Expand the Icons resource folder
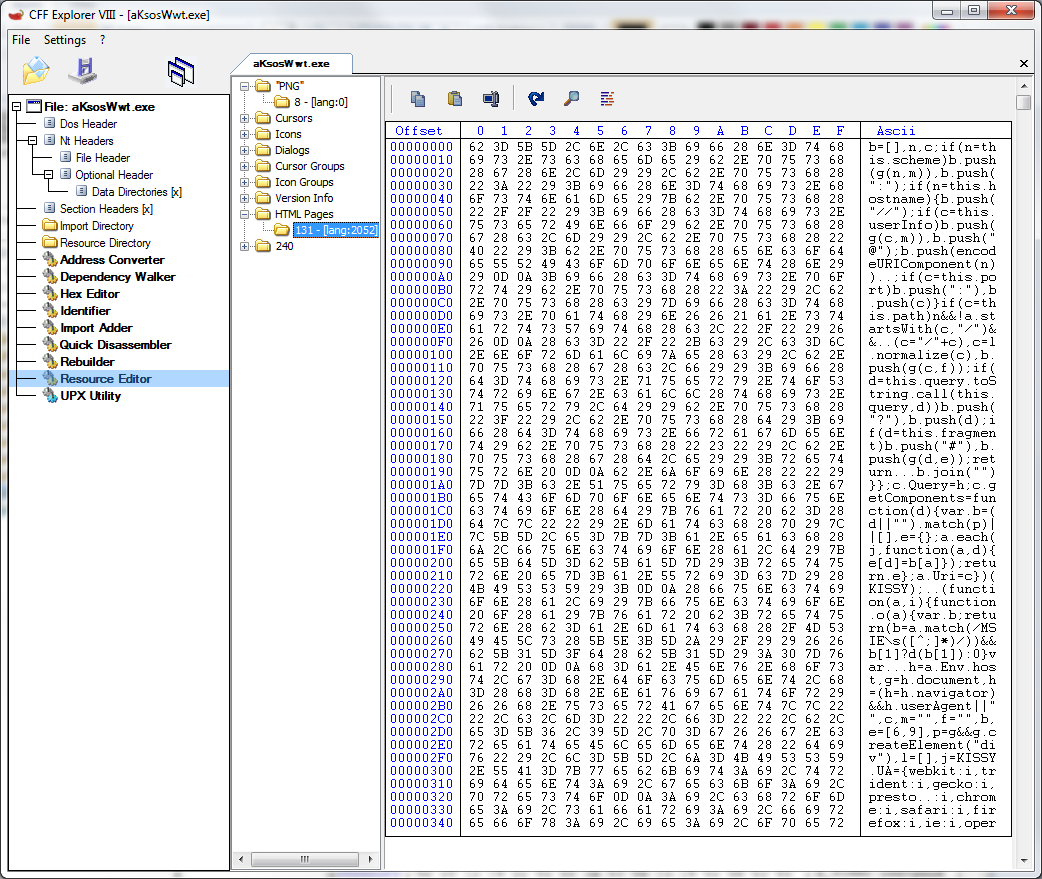The image size is (1042, 879). [x=245, y=134]
